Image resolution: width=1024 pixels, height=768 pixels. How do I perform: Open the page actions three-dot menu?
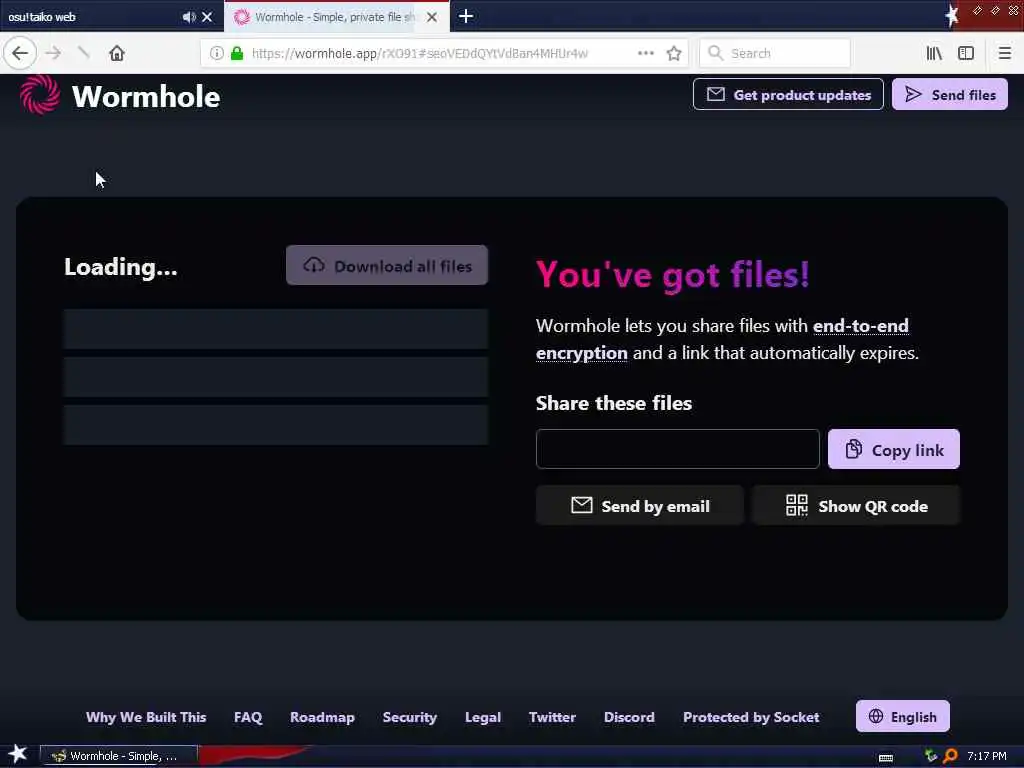tap(645, 53)
